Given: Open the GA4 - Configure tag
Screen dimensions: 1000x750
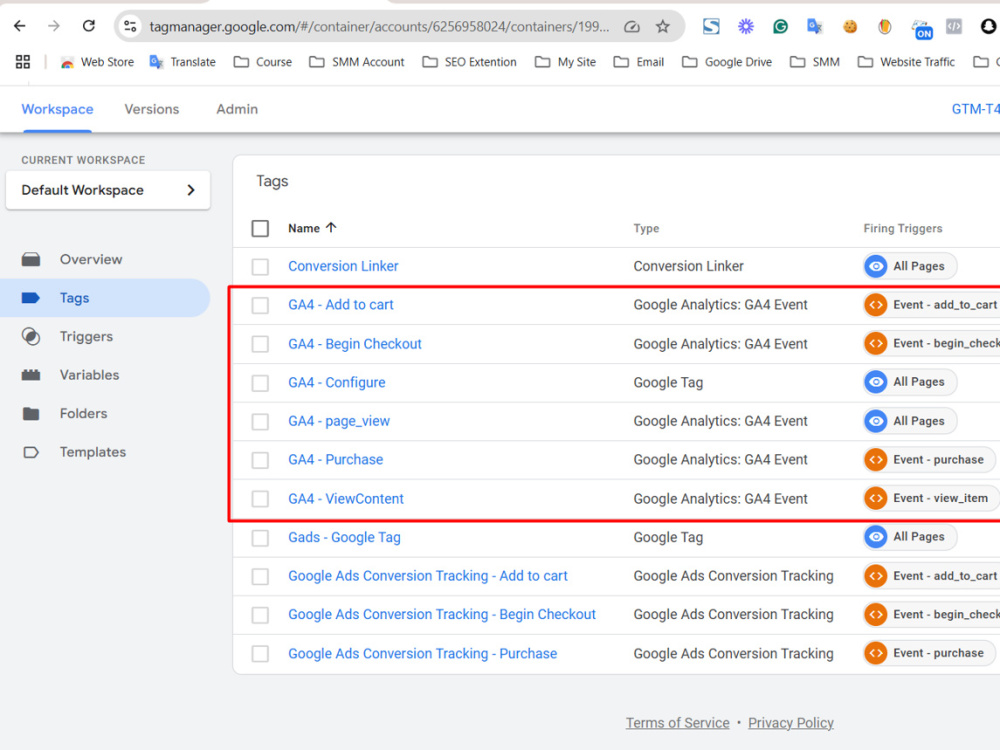Looking at the screenshot, I should [337, 383].
